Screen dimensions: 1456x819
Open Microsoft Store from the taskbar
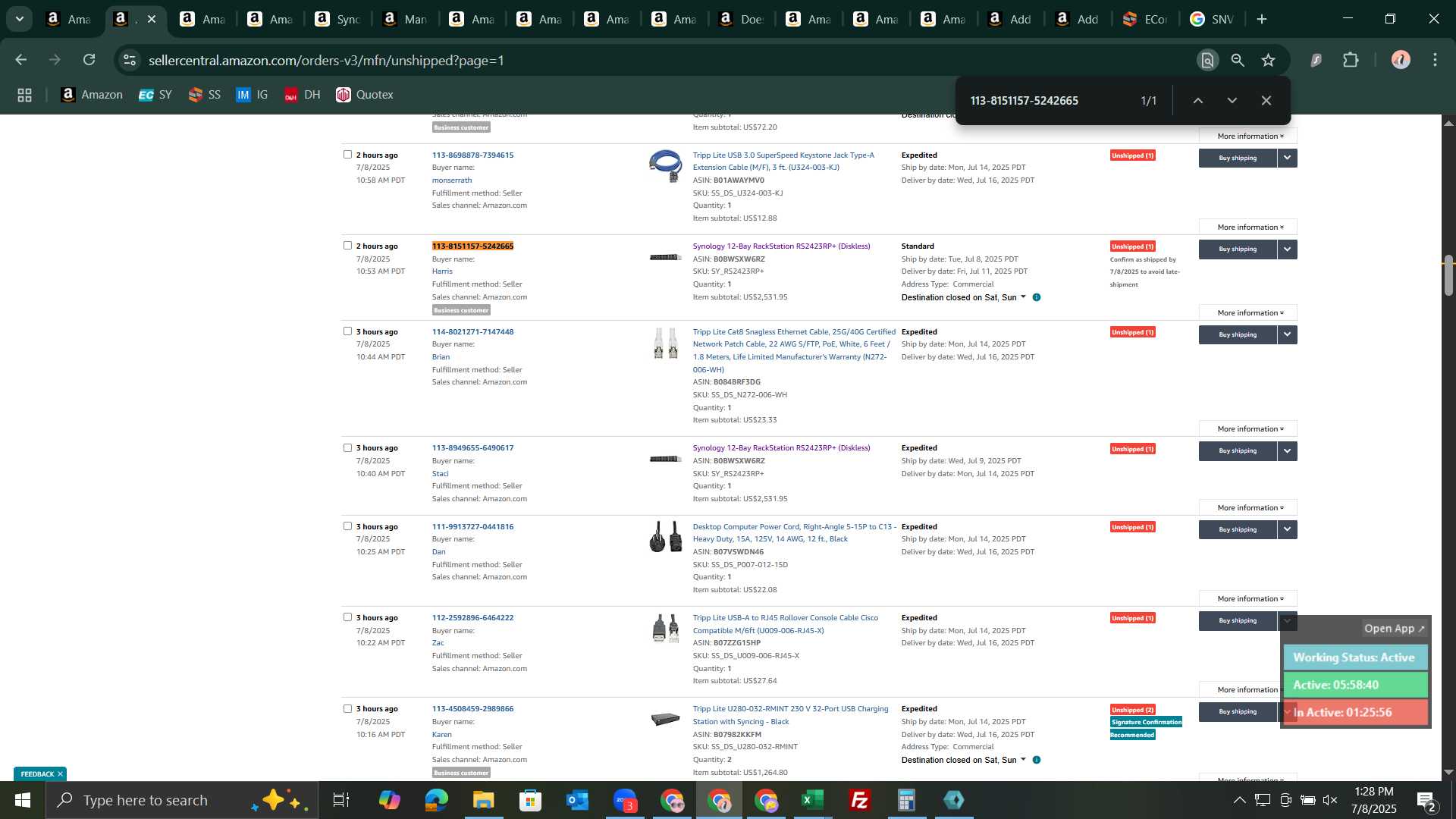[x=531, y=800]
